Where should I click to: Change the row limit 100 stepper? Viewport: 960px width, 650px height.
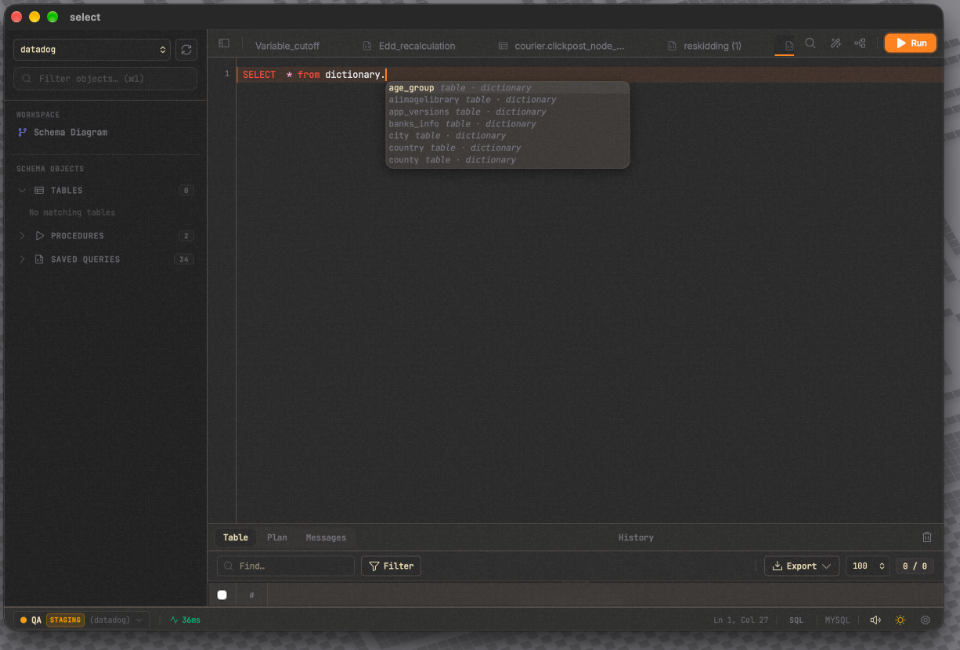point(866,566)
